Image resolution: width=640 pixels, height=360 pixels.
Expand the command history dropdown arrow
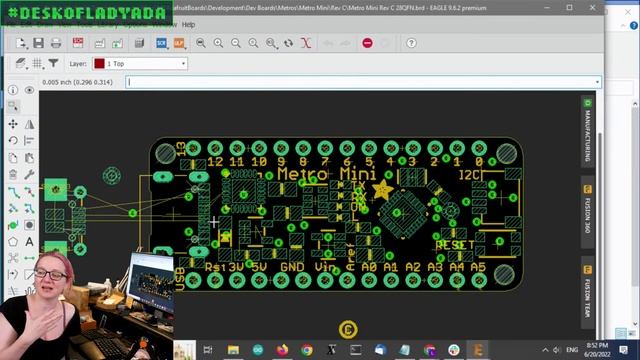point(598,82)
